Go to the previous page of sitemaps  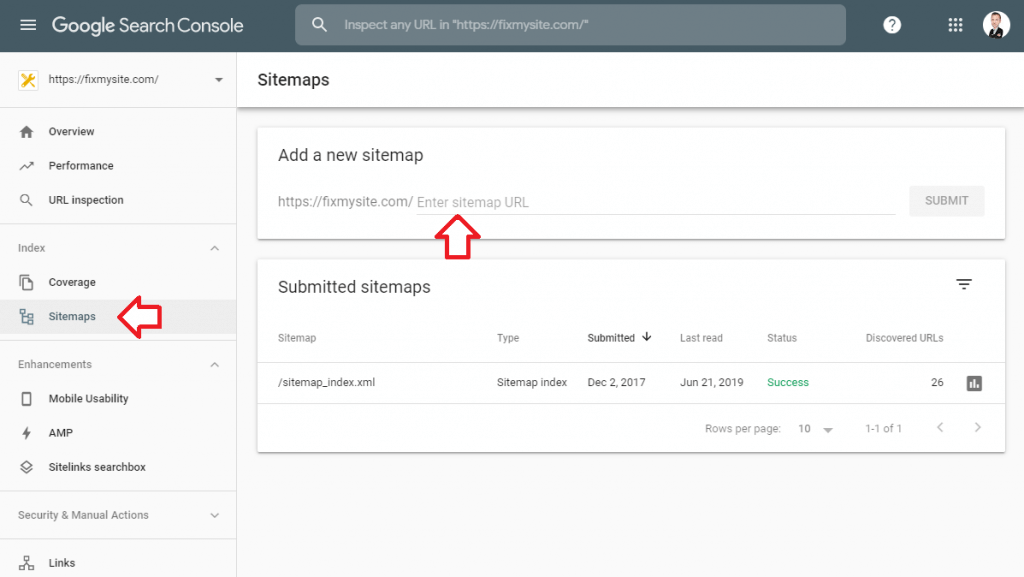[940, 428]
